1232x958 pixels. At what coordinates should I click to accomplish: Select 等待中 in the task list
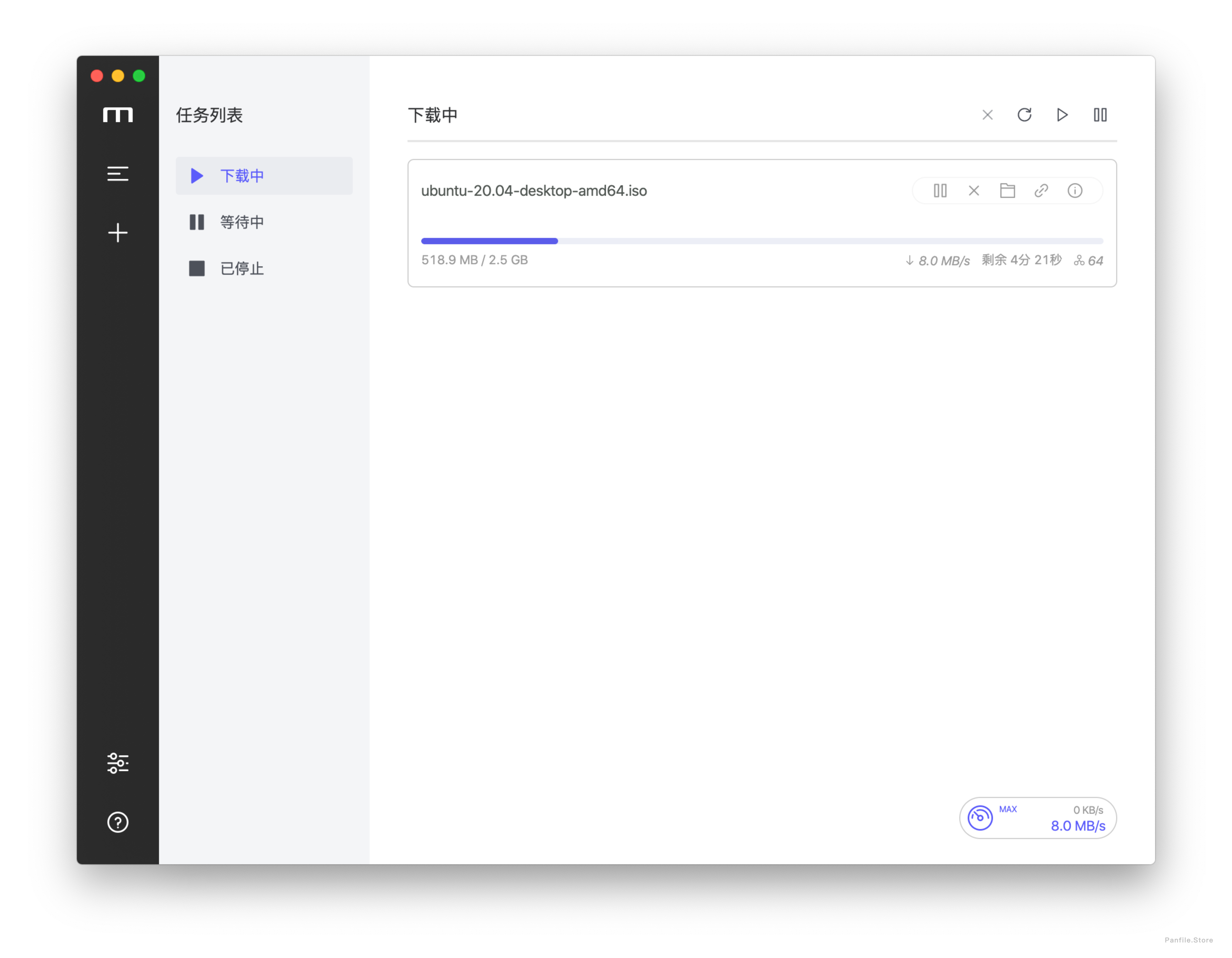coord(264,222)
